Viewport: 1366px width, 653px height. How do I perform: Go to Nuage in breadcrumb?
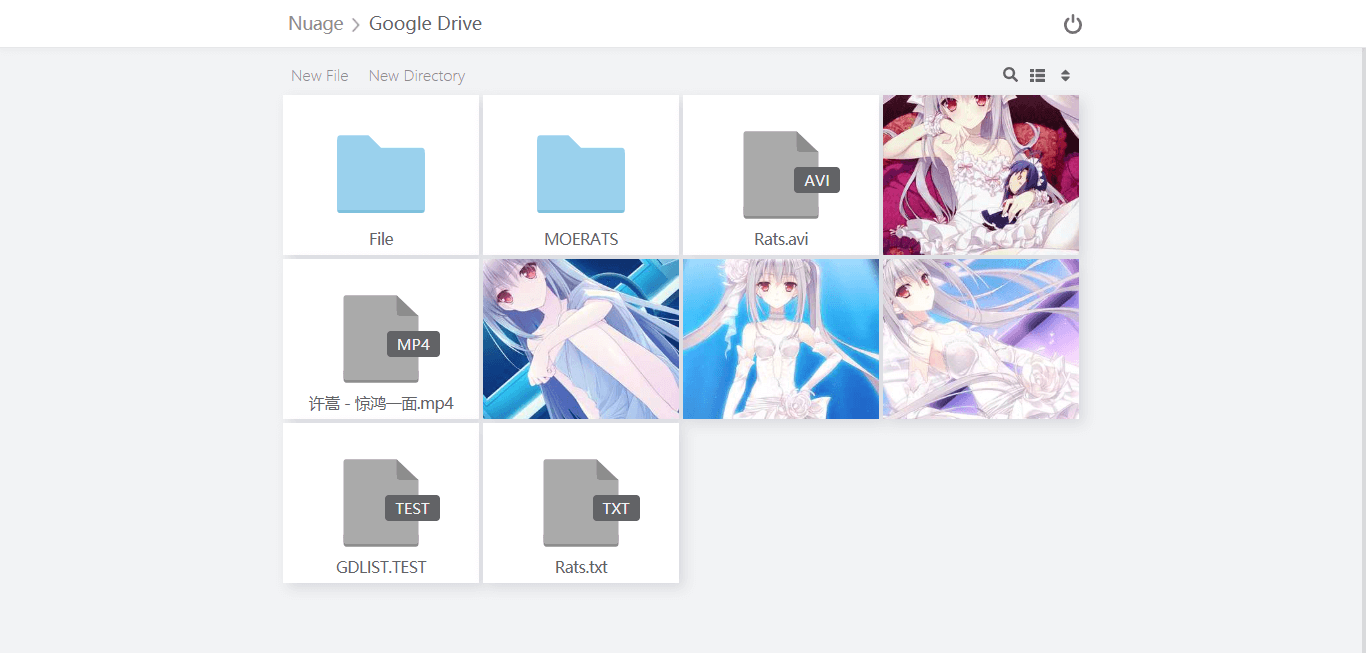316,24
